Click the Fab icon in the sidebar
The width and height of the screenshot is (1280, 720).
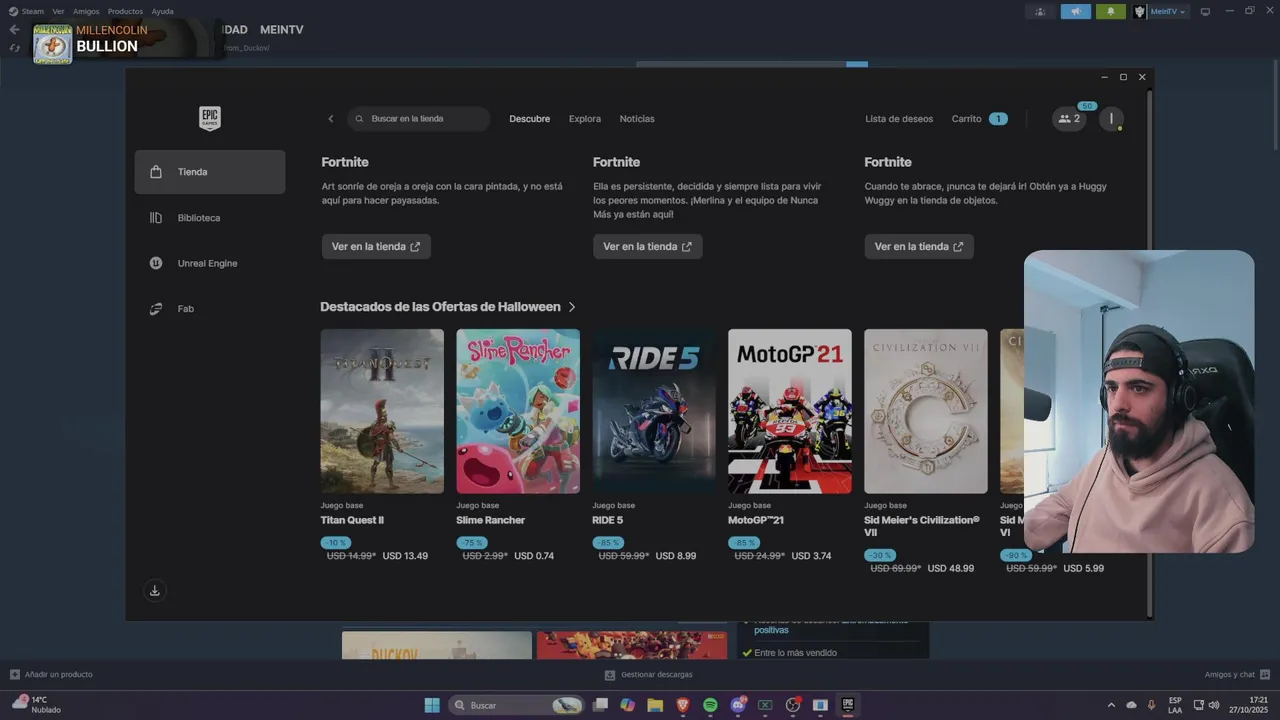[x=156, y=309]
